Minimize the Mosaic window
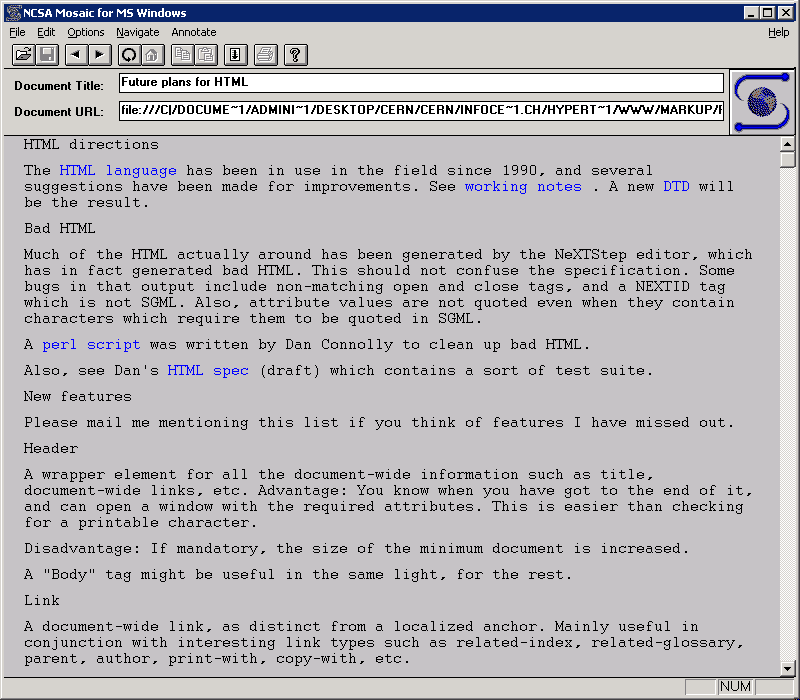This screenshot has width=800, height=700. click(x=751, y=13)
